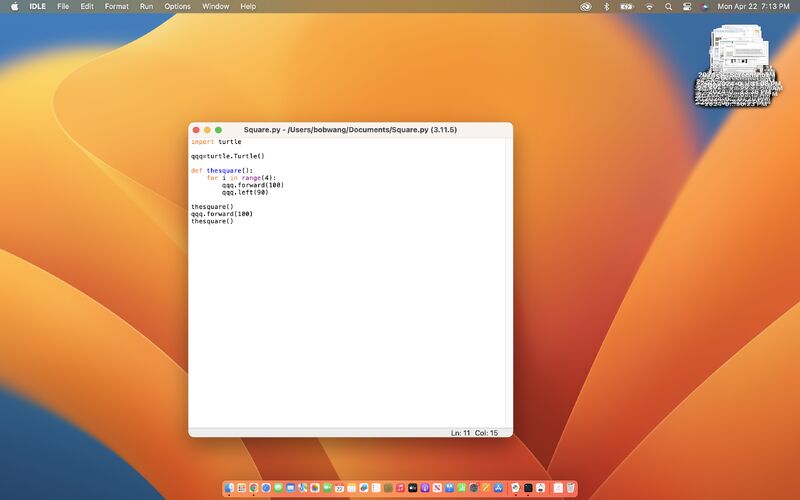Expand the File menu

click(x=63, y=6)
